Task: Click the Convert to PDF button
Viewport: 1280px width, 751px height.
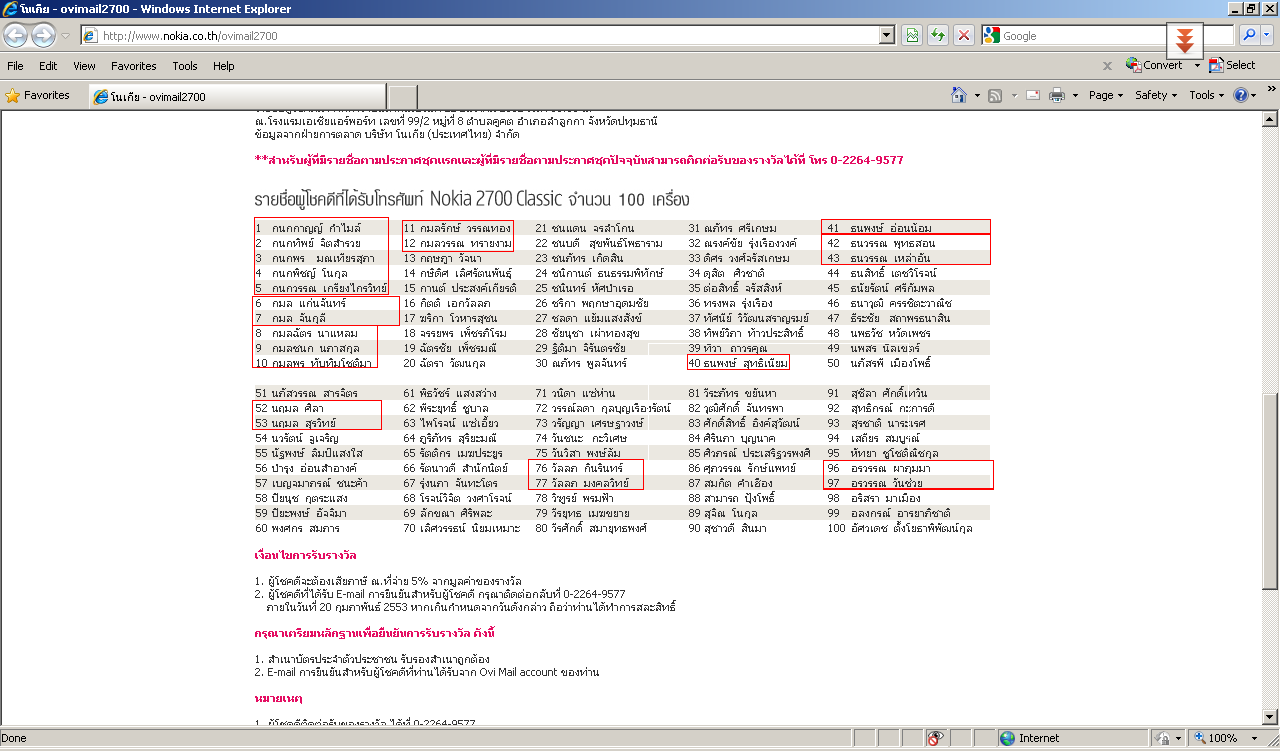Action: 1154,65
